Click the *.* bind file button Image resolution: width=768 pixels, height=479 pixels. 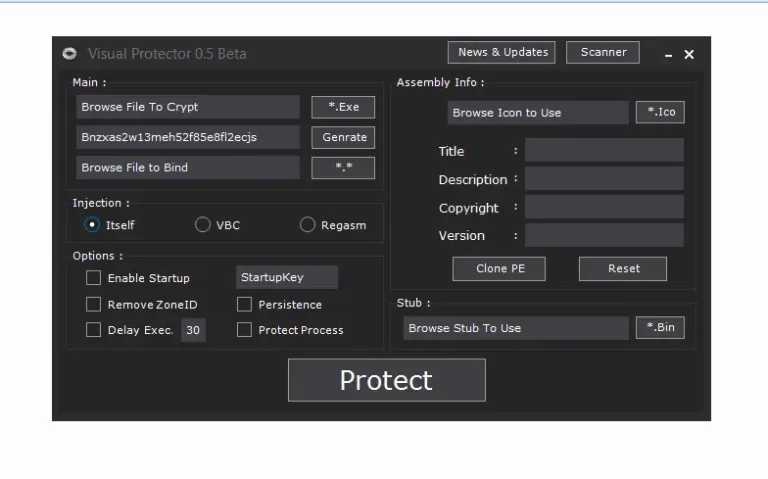click(x=343, y=168)
